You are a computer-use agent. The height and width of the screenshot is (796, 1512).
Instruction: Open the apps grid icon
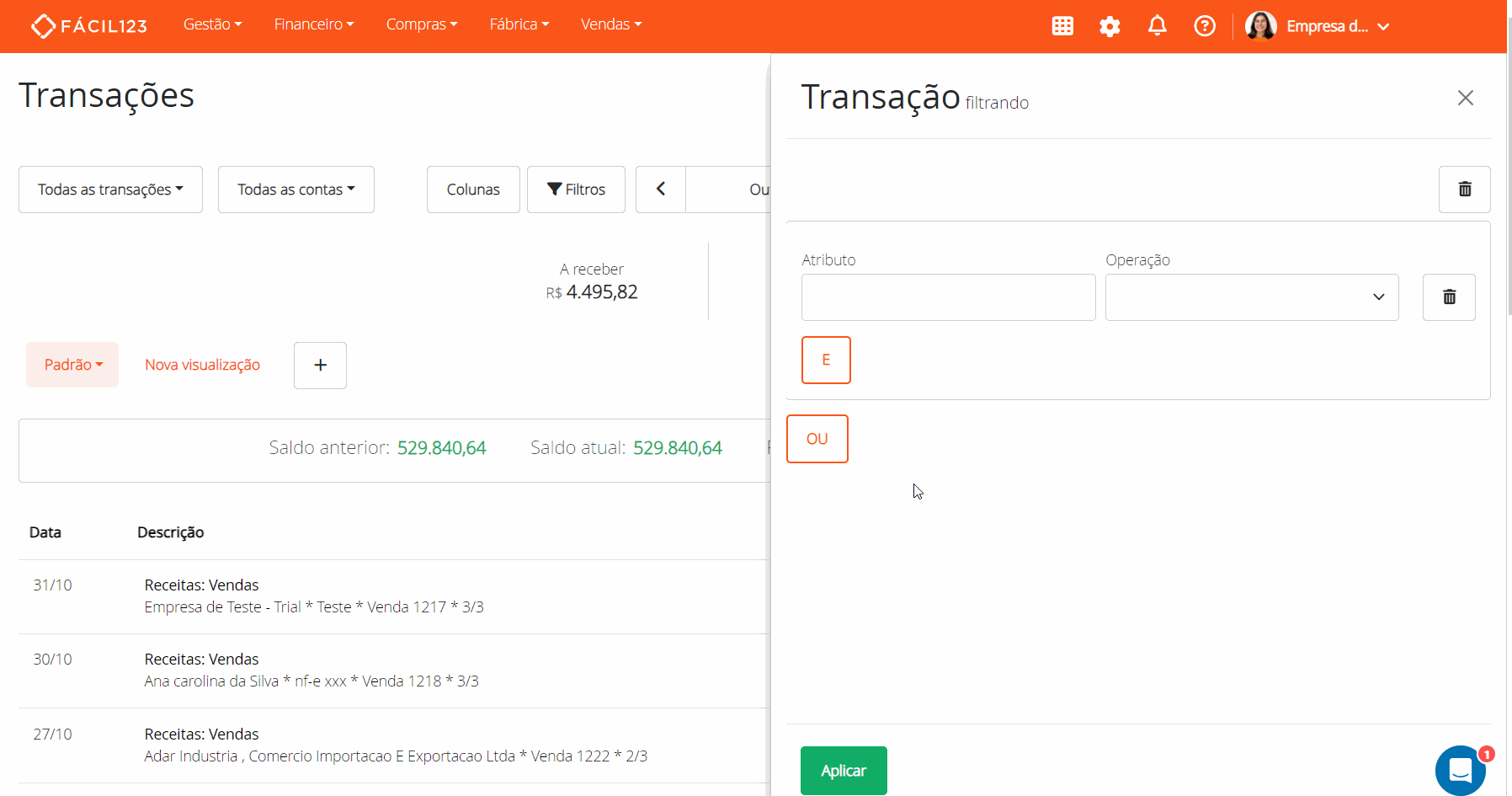coord(1062,26)
